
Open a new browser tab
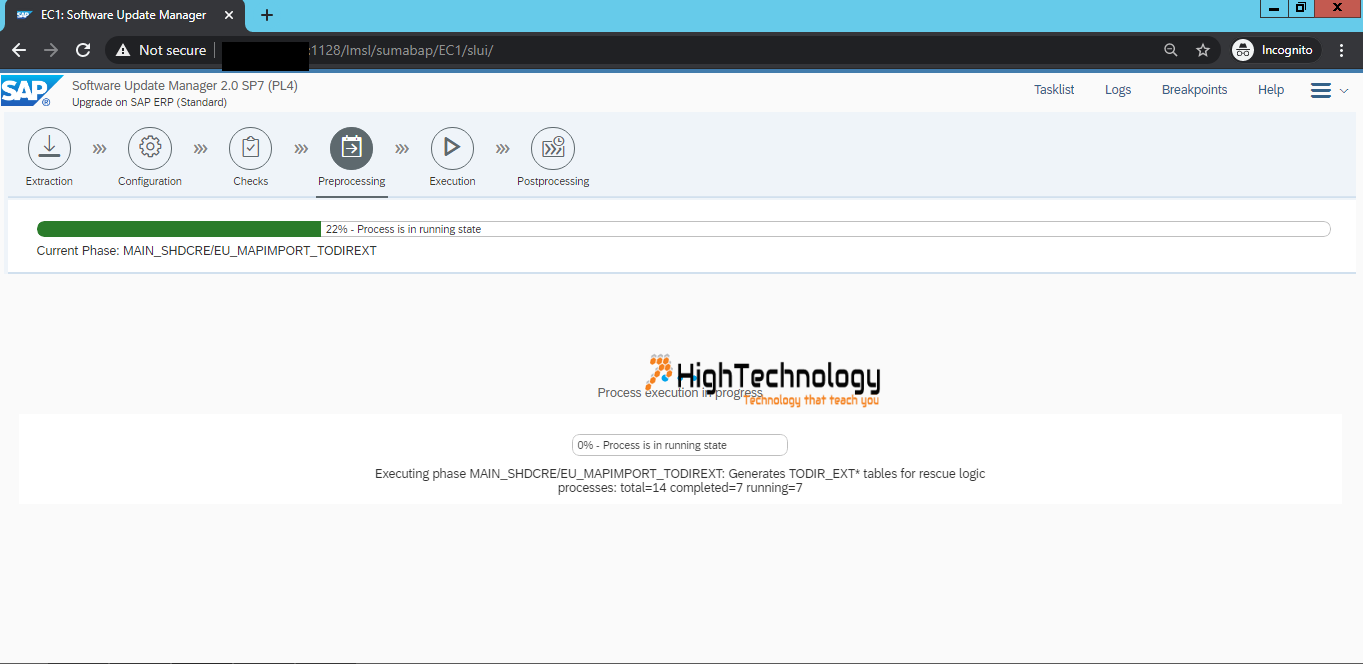[267, 15]
